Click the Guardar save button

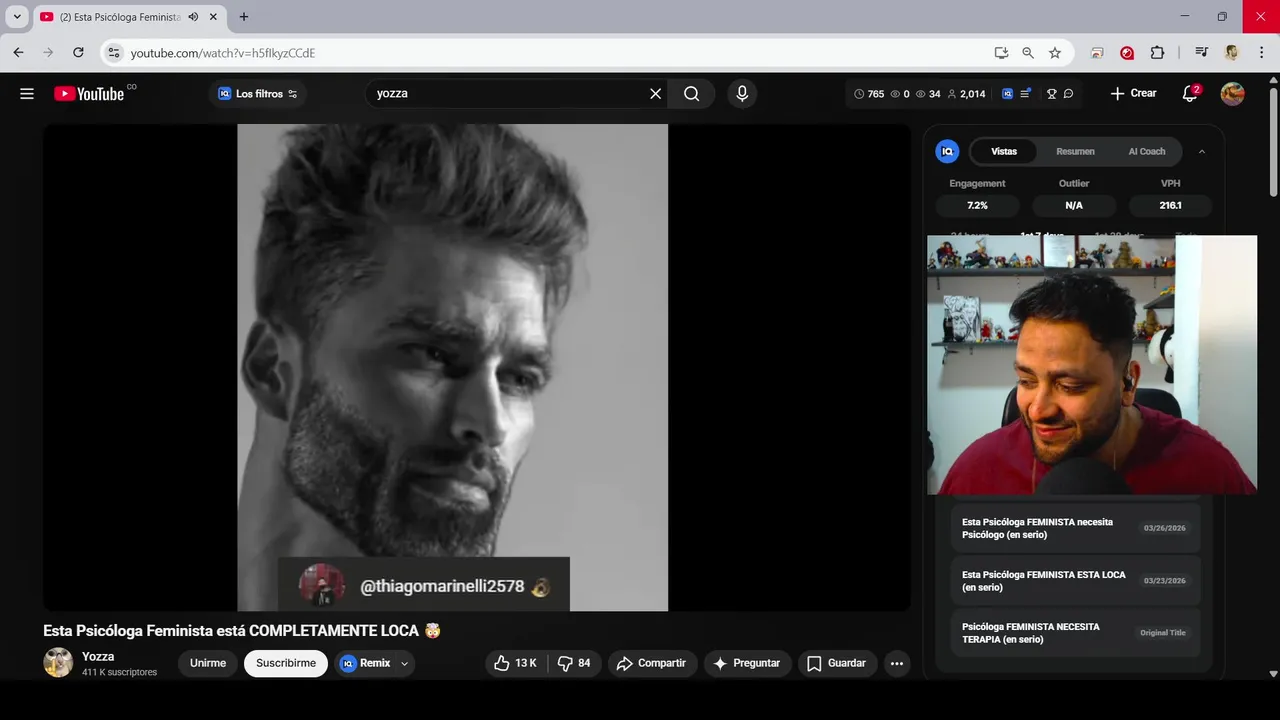[x=837, y=663]
